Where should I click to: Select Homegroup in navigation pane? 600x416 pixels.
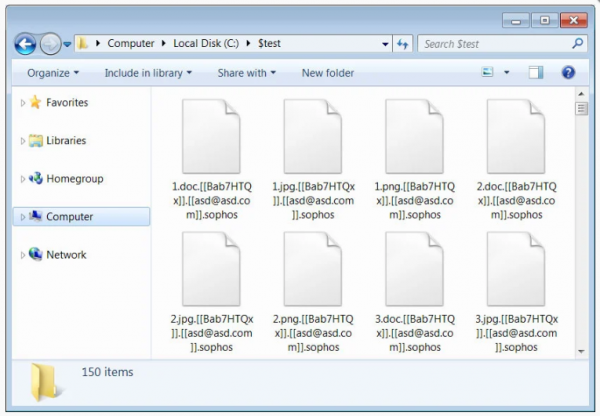[x=74, y=179]
